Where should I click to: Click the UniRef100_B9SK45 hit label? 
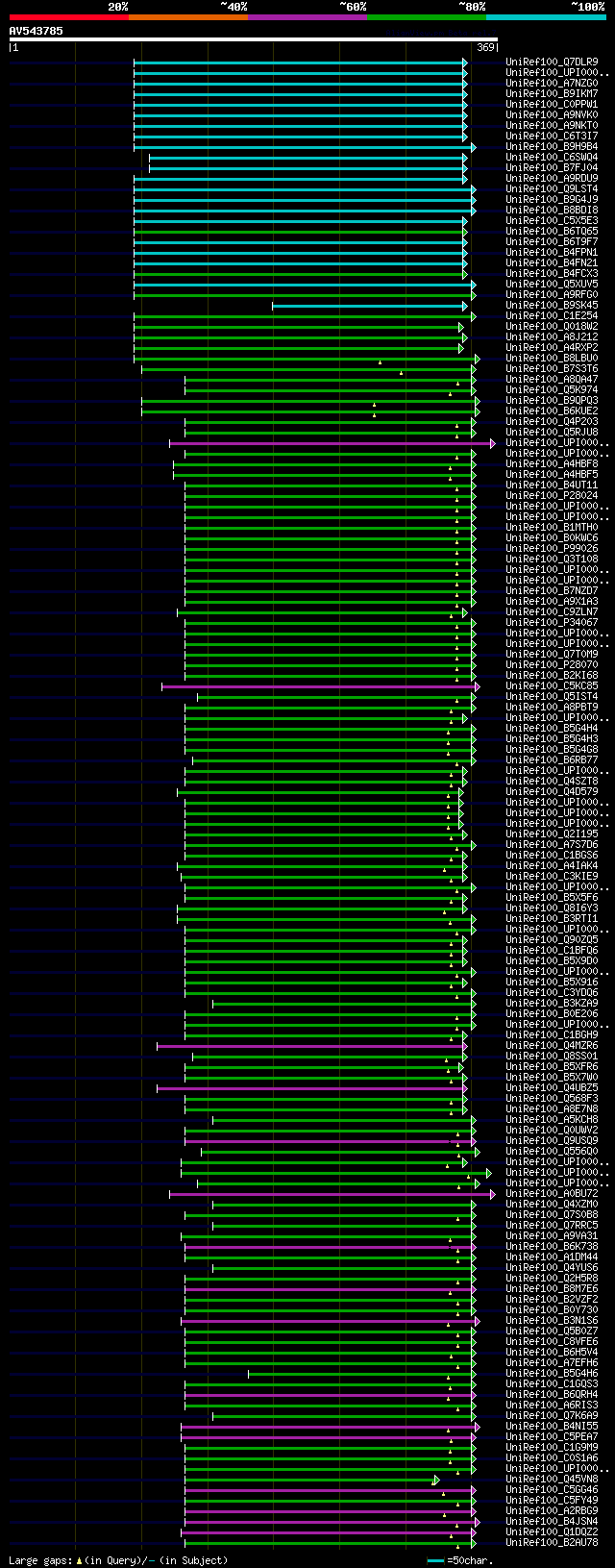click(x=552, y=306)
